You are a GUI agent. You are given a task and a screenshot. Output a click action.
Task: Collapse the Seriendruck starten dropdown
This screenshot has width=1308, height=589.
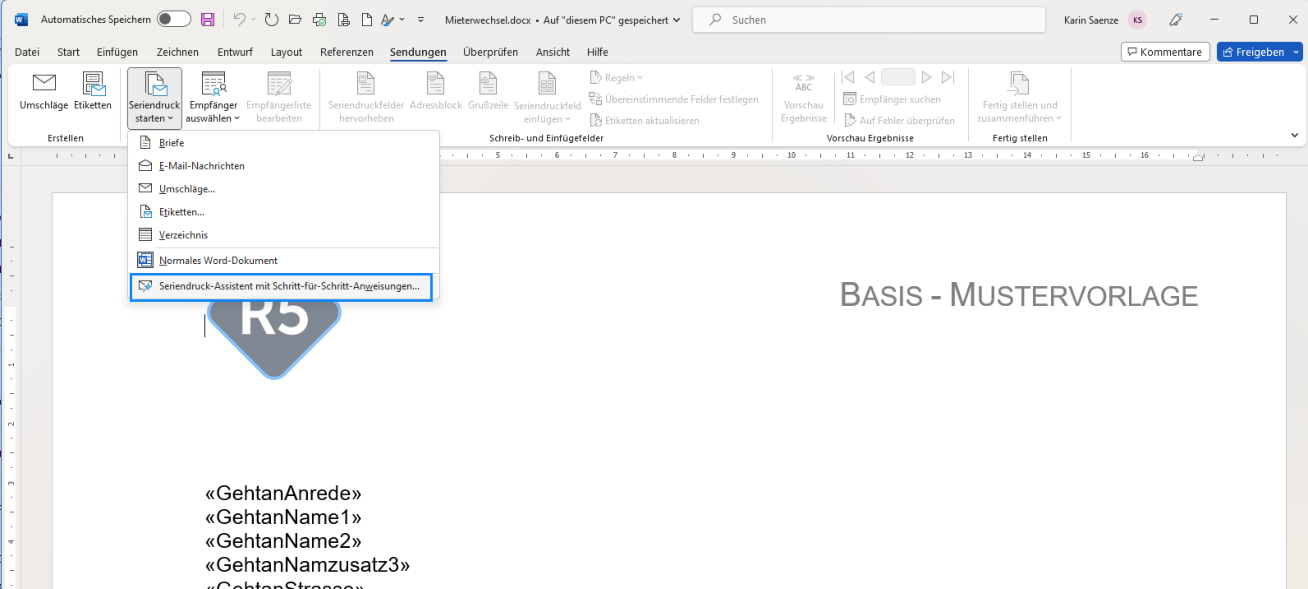154,97
